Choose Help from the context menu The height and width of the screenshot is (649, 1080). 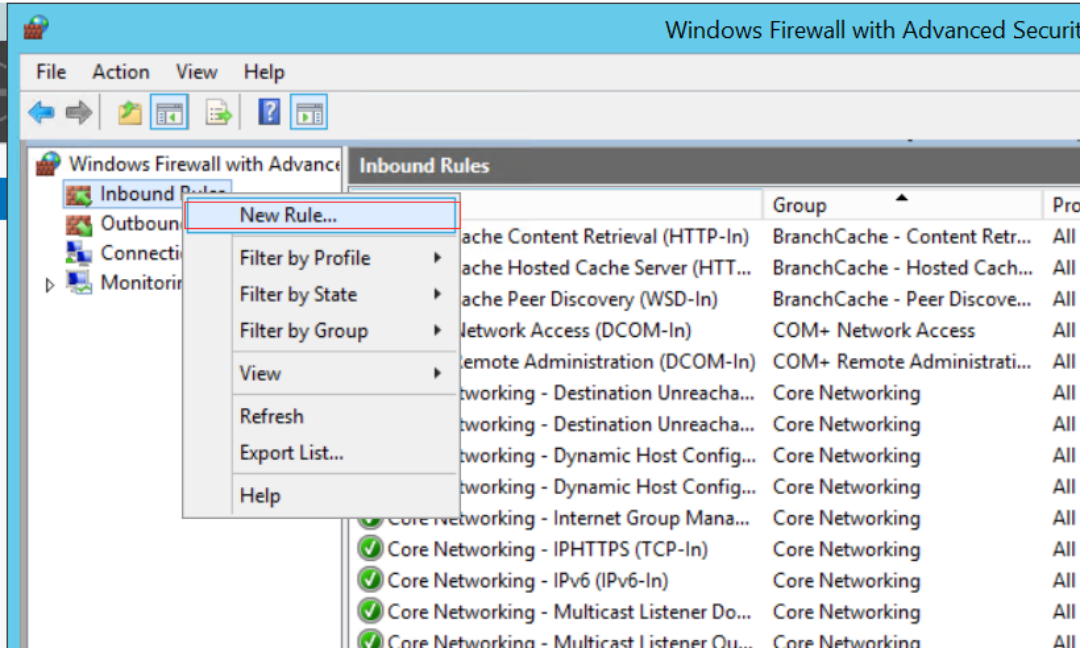[x=321, y=495]
